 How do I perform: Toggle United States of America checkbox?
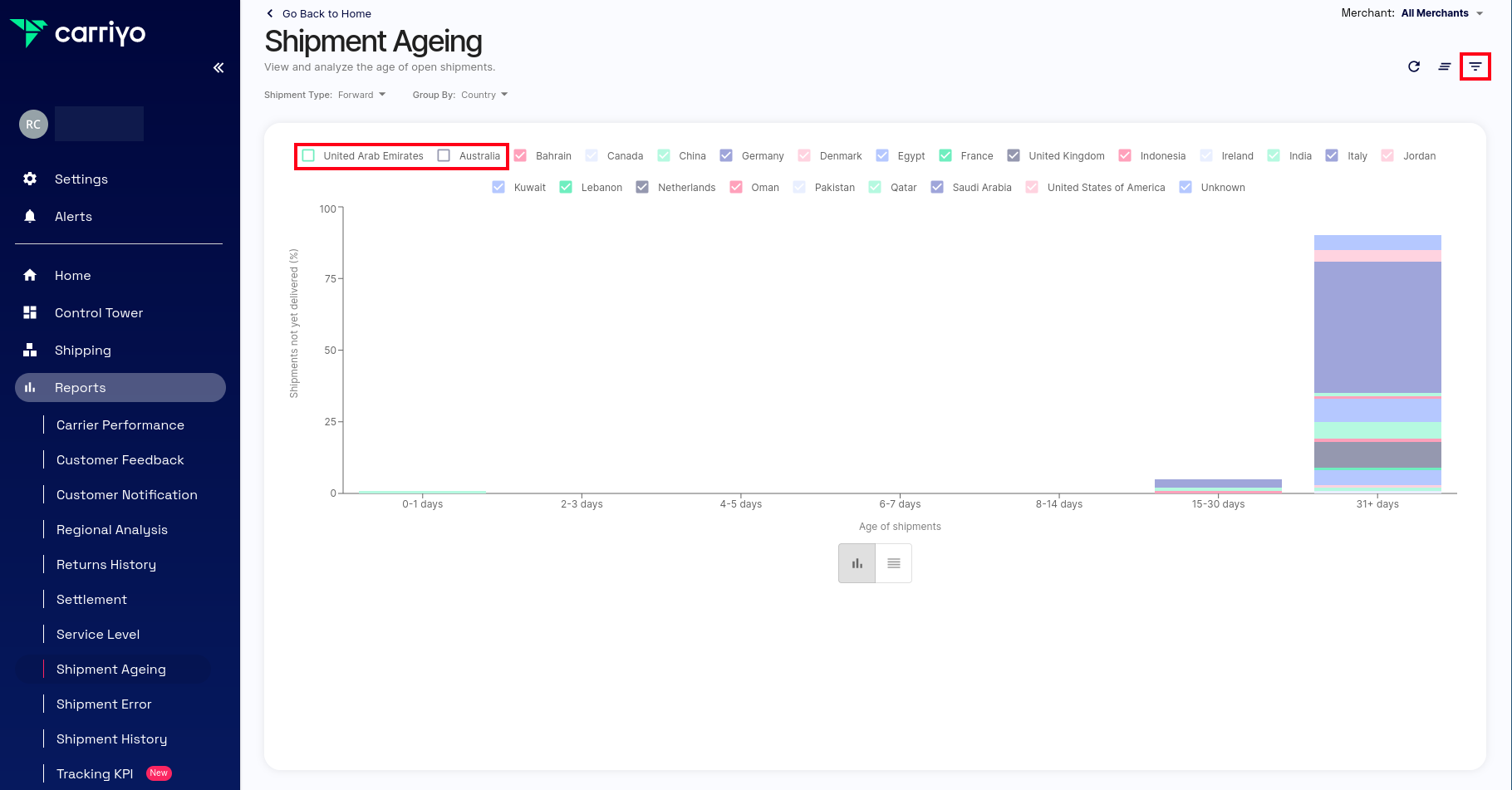click(x=1032, y=187)
